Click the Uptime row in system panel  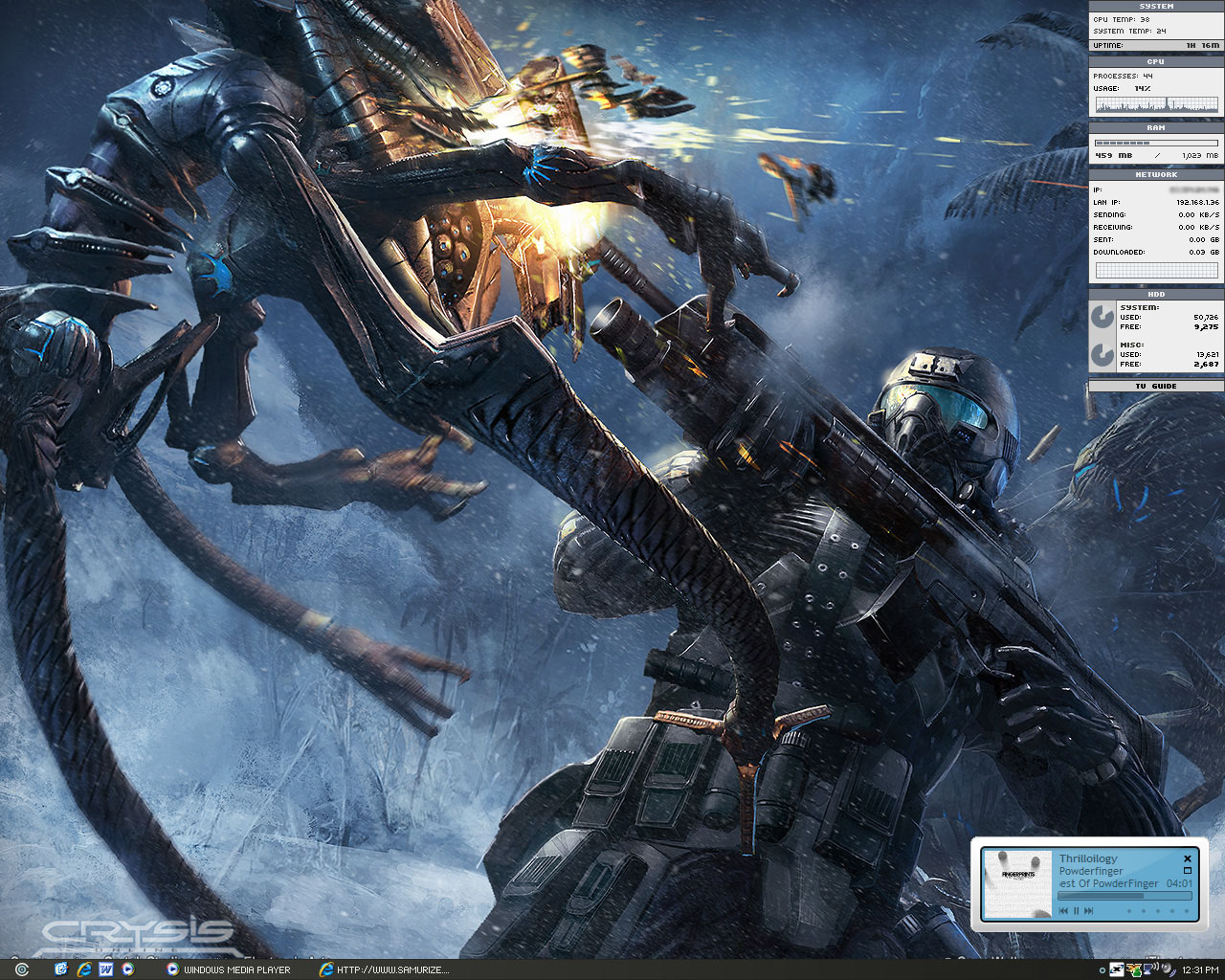pyautogui.click(x=1156, y=45)
